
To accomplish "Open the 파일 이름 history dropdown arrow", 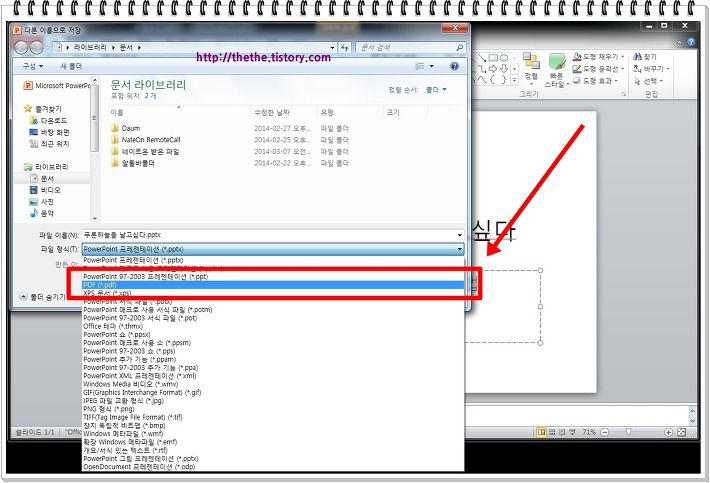I will tap(460, 235).
